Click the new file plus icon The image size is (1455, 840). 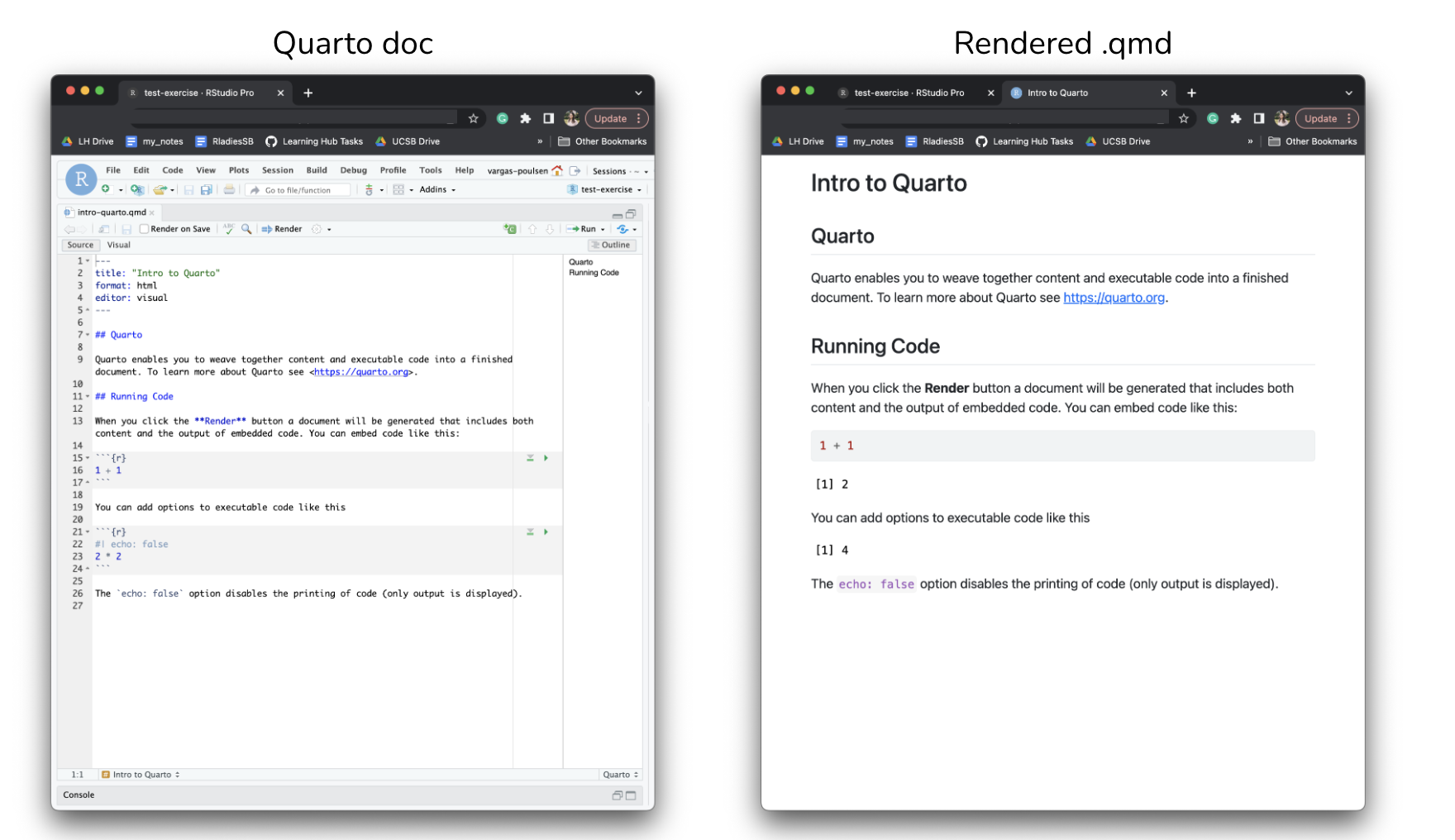point(106,189)
